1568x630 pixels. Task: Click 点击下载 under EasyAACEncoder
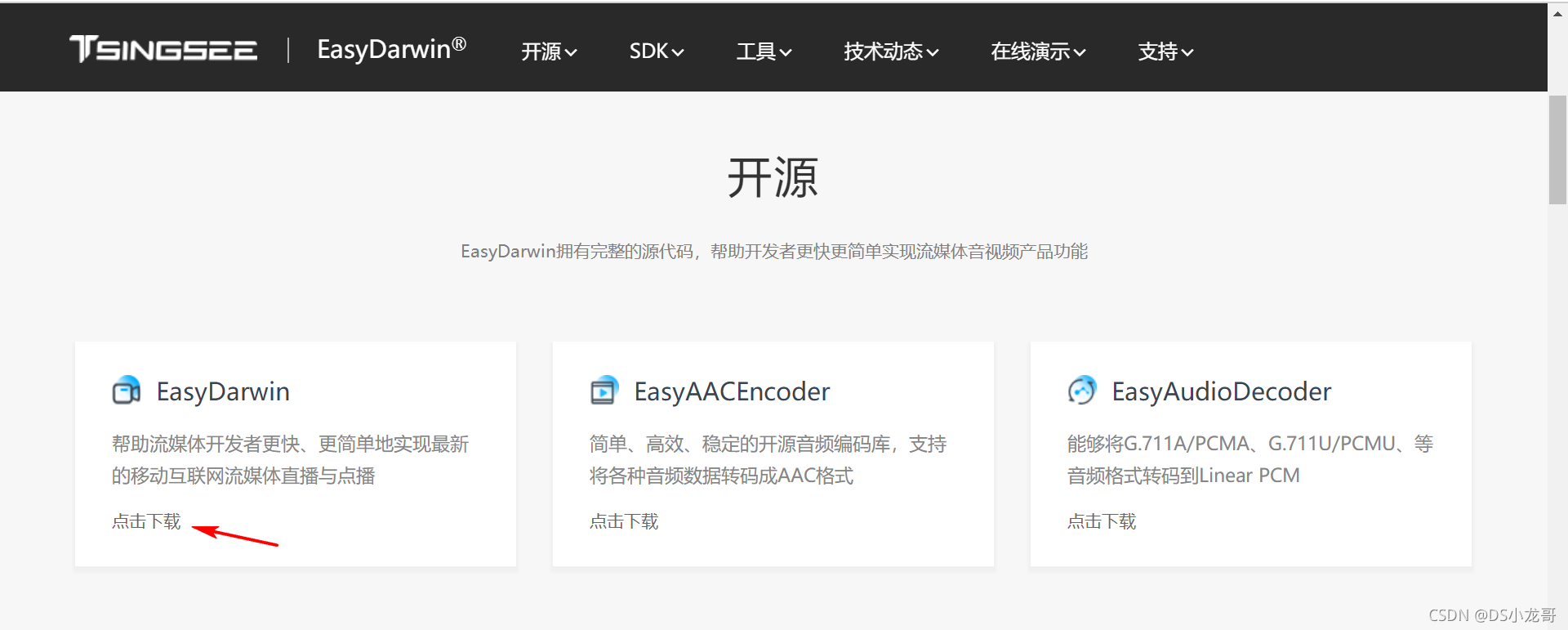tap(624, 521)
